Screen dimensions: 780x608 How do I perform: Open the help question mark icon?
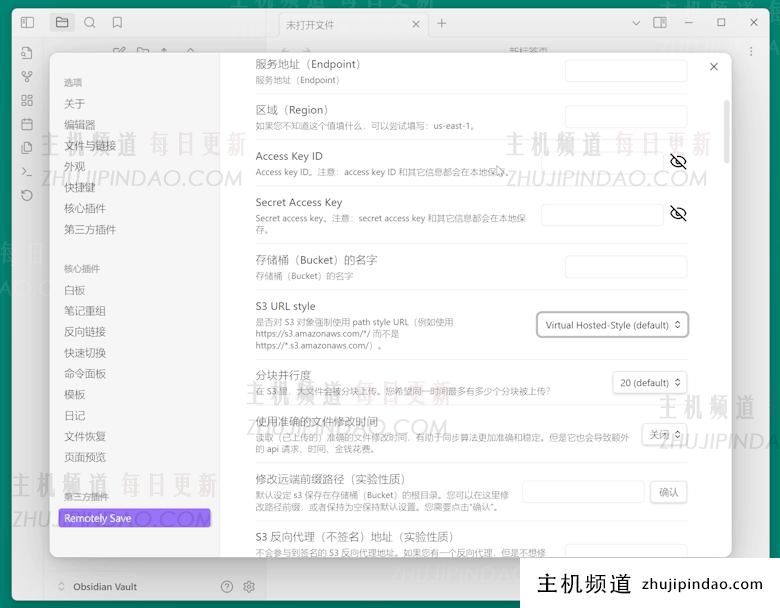pyautogui.click(x=227, y=587)
